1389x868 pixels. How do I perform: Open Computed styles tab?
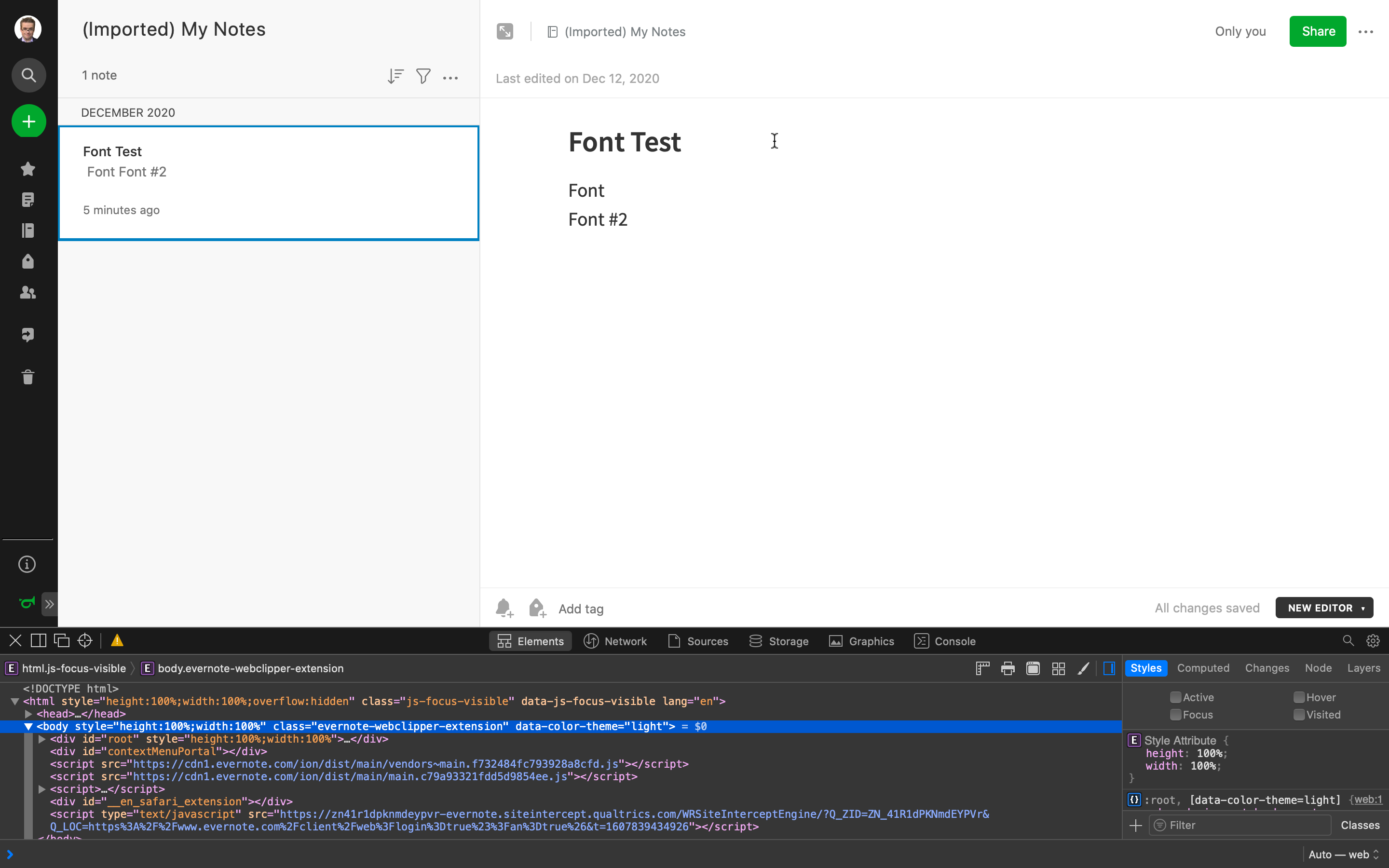tap(1203, 668)
